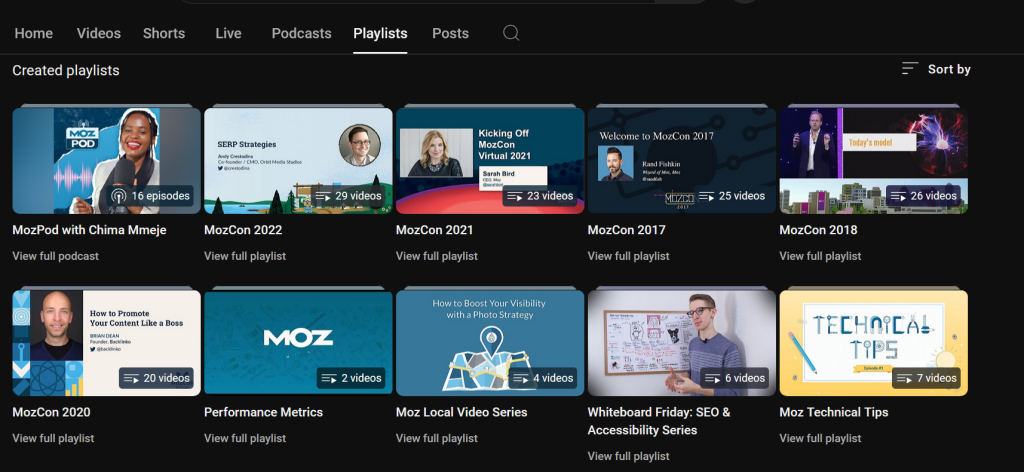
Task: Click View full playlist under MozCon 2022
Action: (x=245, y=256)
